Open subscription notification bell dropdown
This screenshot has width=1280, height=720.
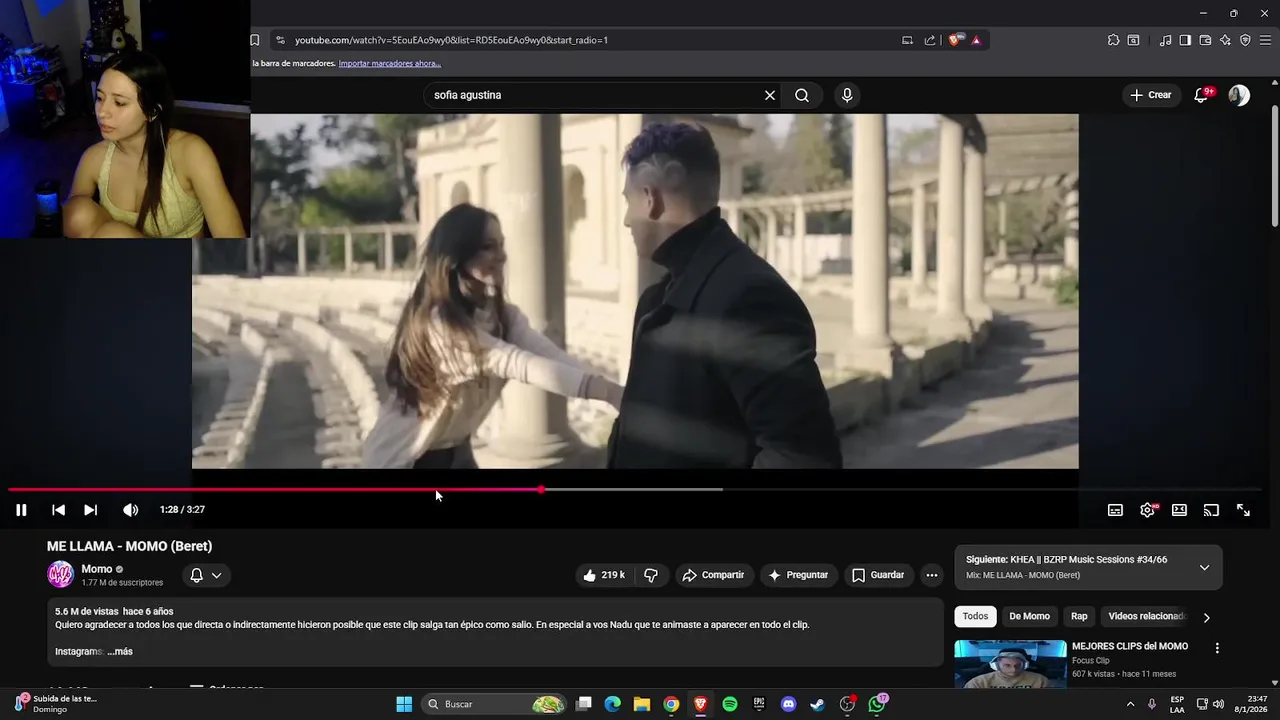(206, 575)
